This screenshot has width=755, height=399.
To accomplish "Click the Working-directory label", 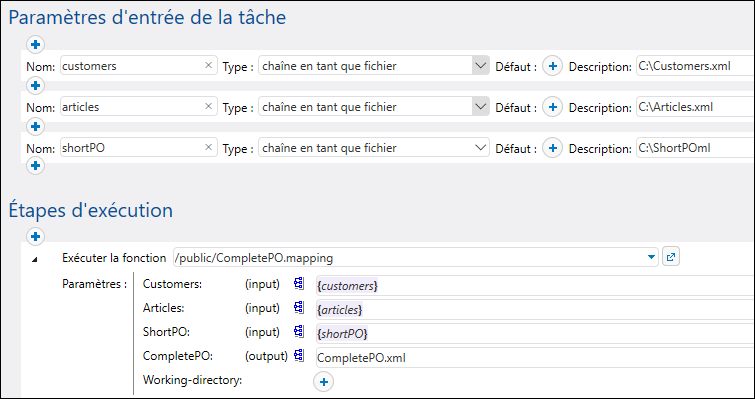I will click(192, 380).
